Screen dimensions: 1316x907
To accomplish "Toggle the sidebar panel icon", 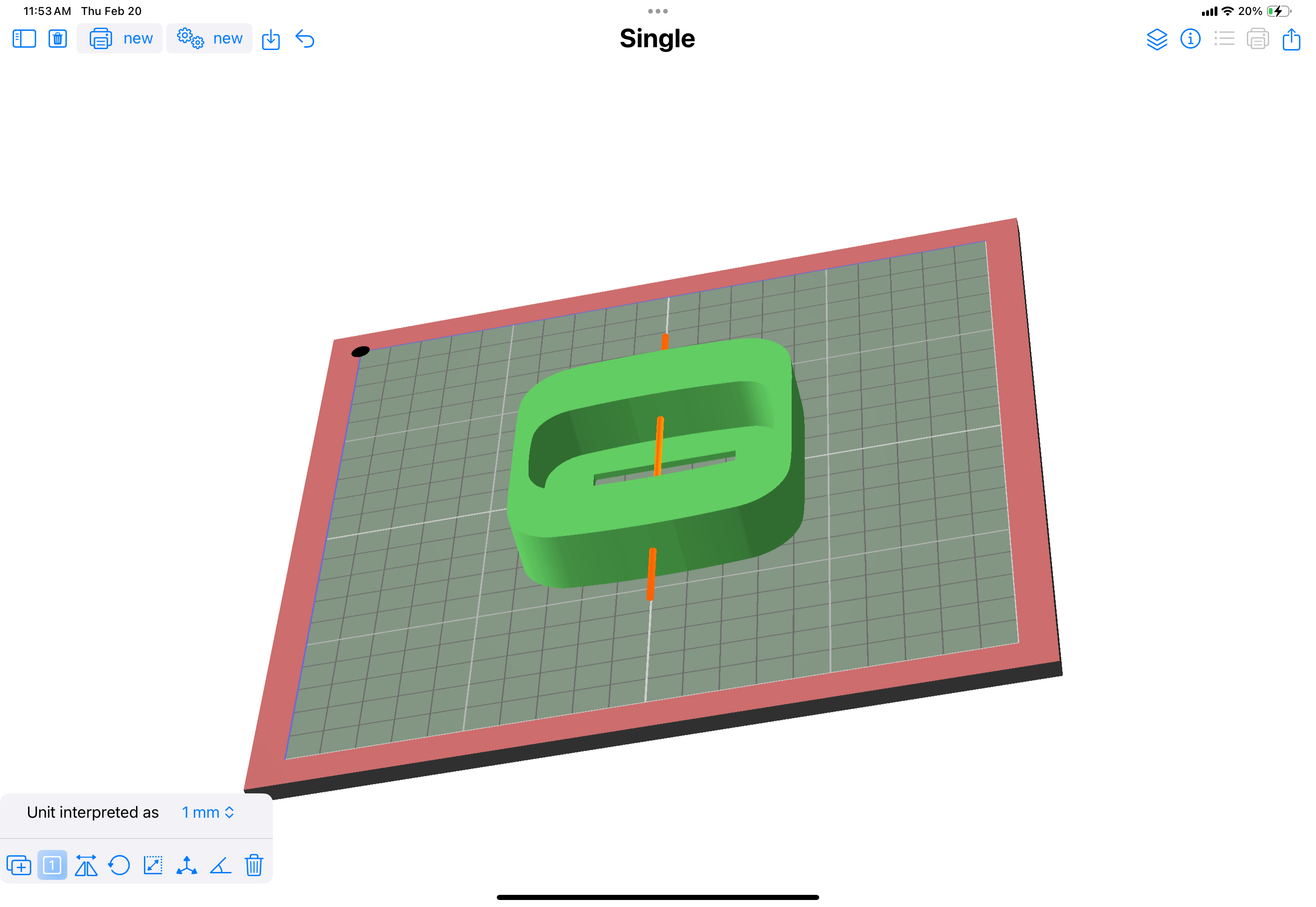I will (x=24, y=39).
